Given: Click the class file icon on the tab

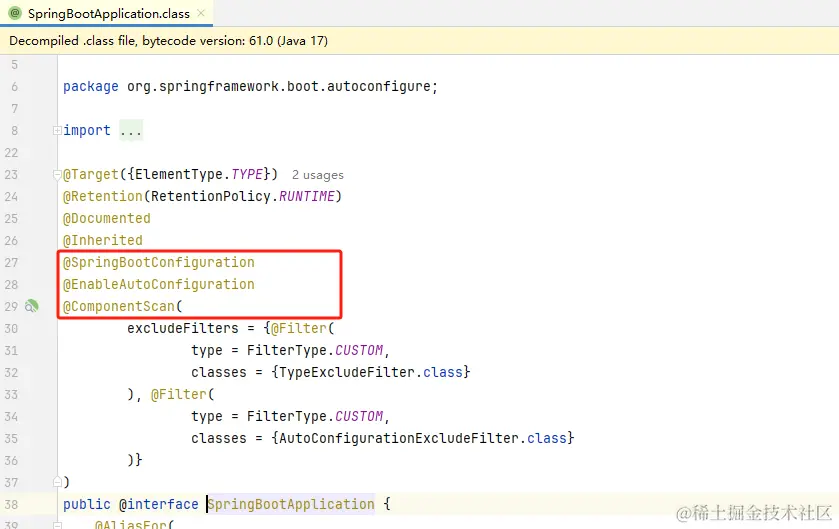Looking at the screenshot, I should click(x=16, y=13).
